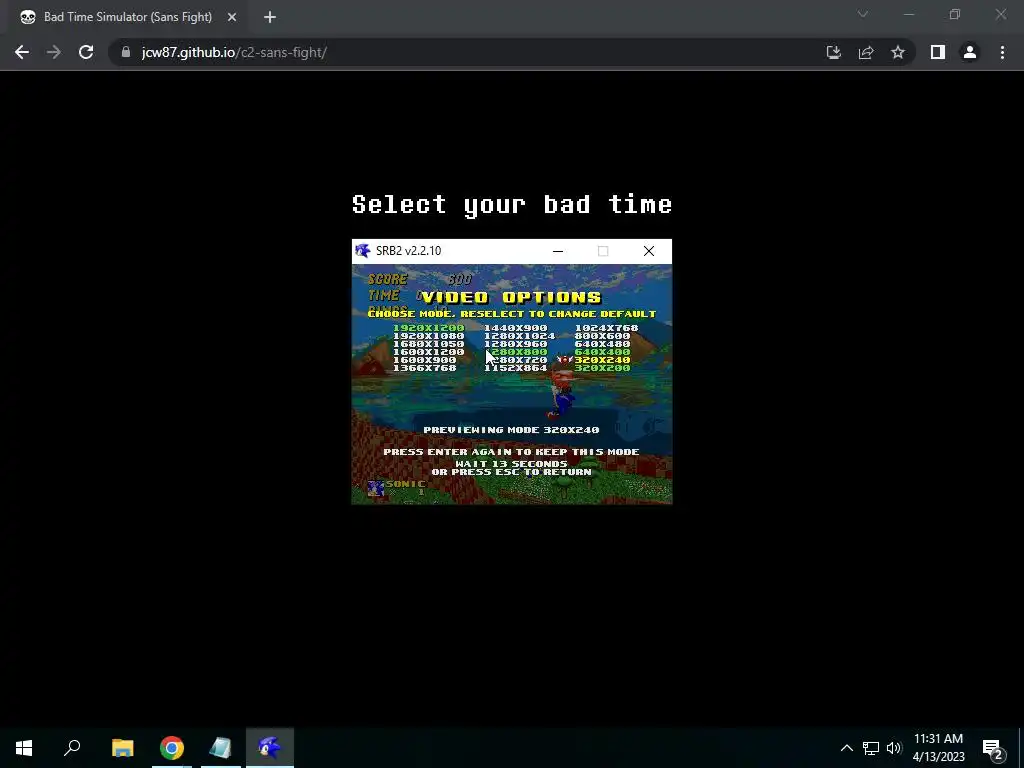Open the tab search dropdown chevron

[863, 14]
